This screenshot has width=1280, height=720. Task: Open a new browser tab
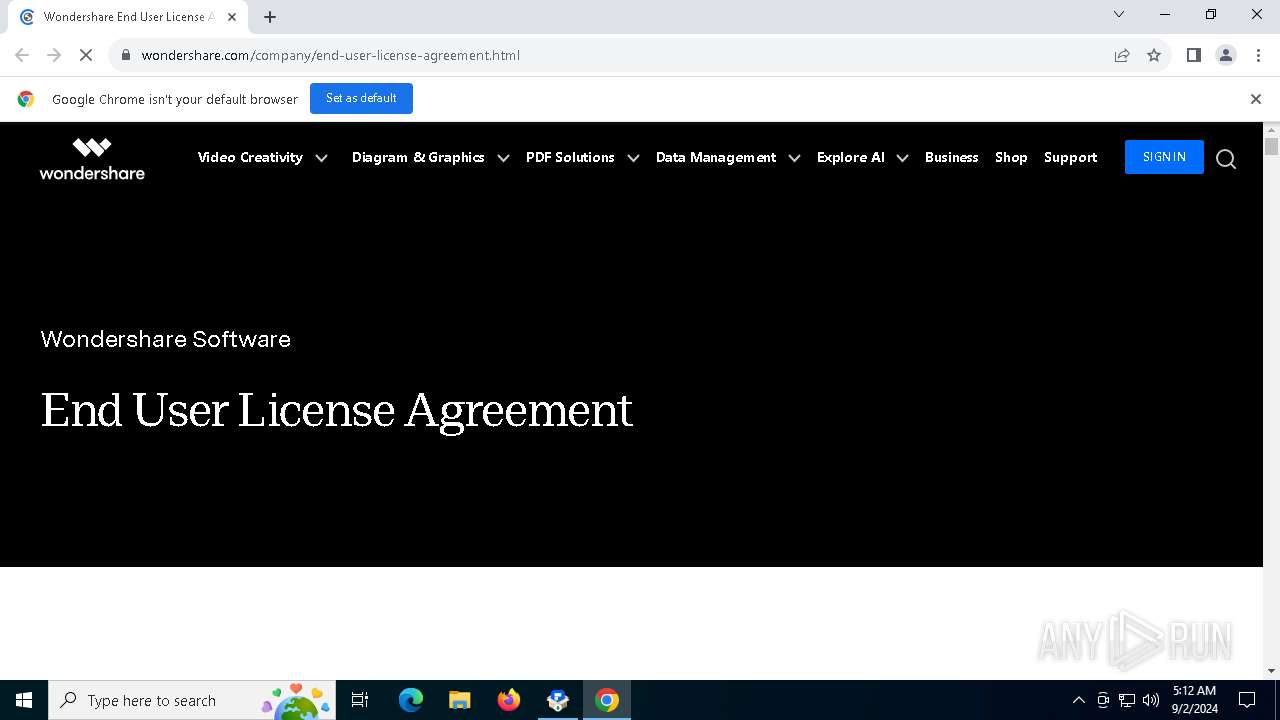[270, 16]
